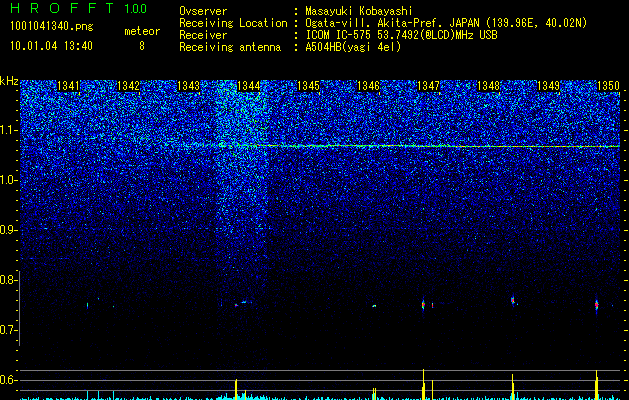
Task: Click the Ovserver label
Action: point(203,11)
